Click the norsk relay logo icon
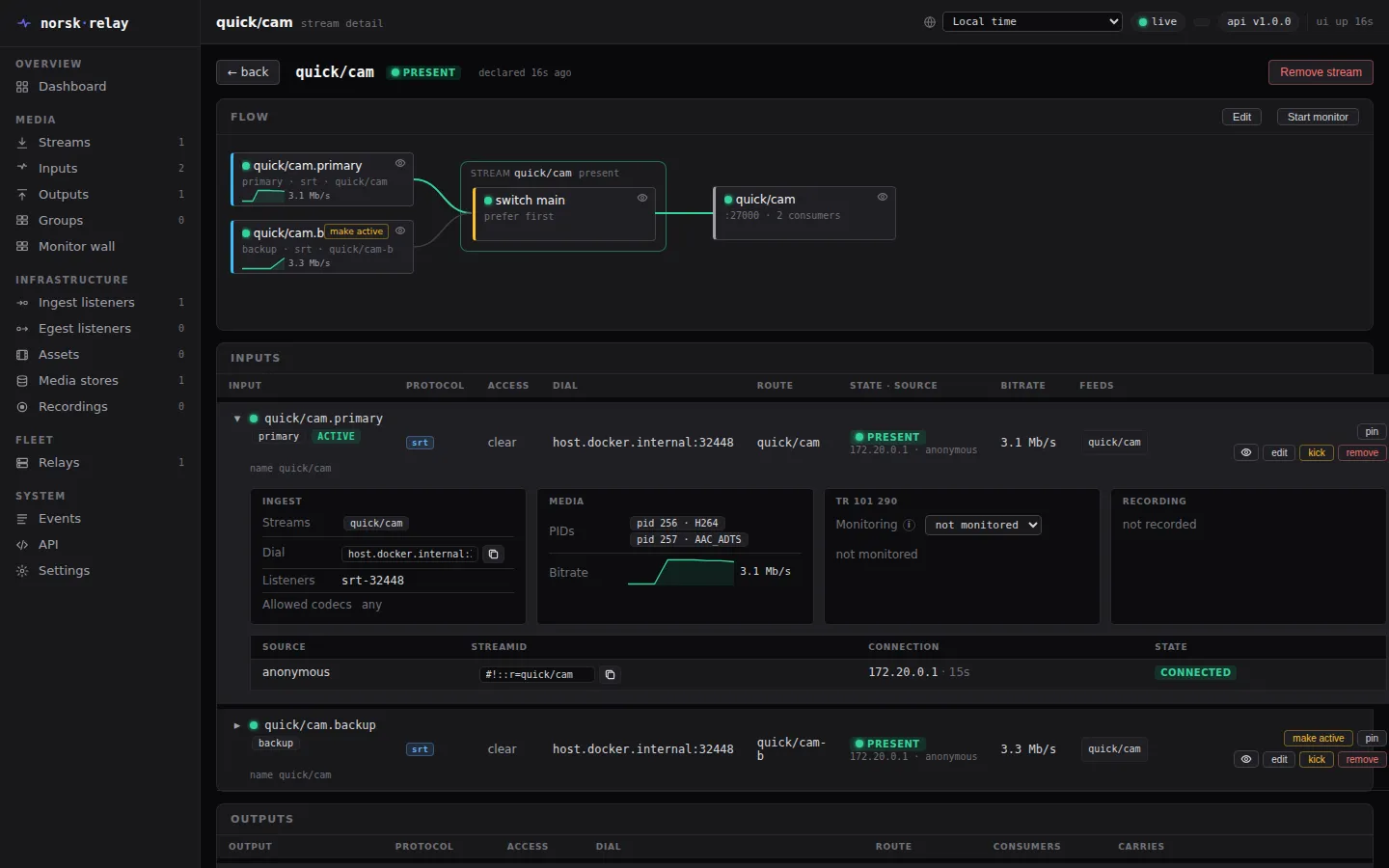The height and width of the screenshot is (868, 1389). (x=24, y=23)
